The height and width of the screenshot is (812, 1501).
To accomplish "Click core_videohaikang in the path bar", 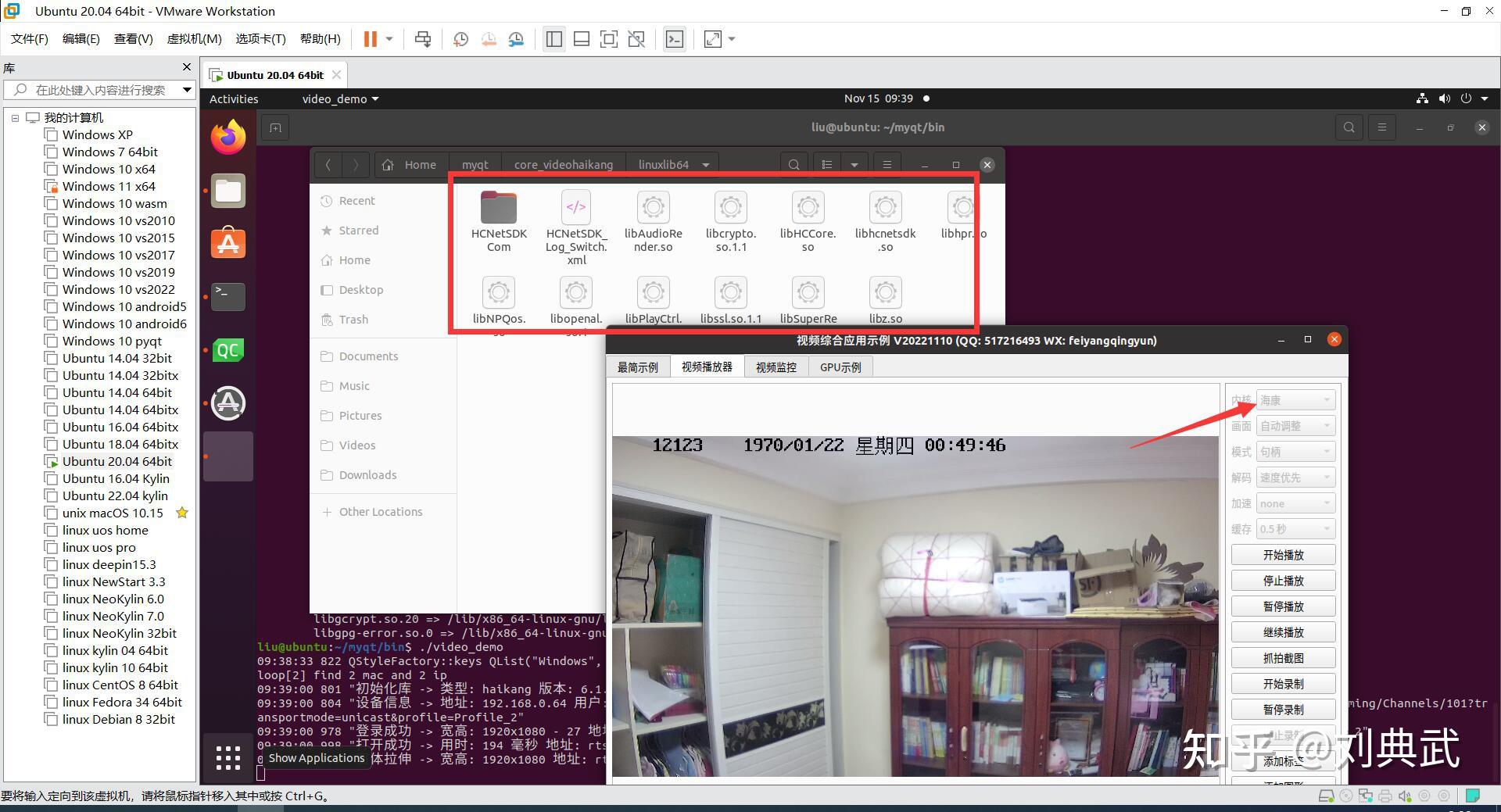I will pyautogui.click(x=564, y=165).
